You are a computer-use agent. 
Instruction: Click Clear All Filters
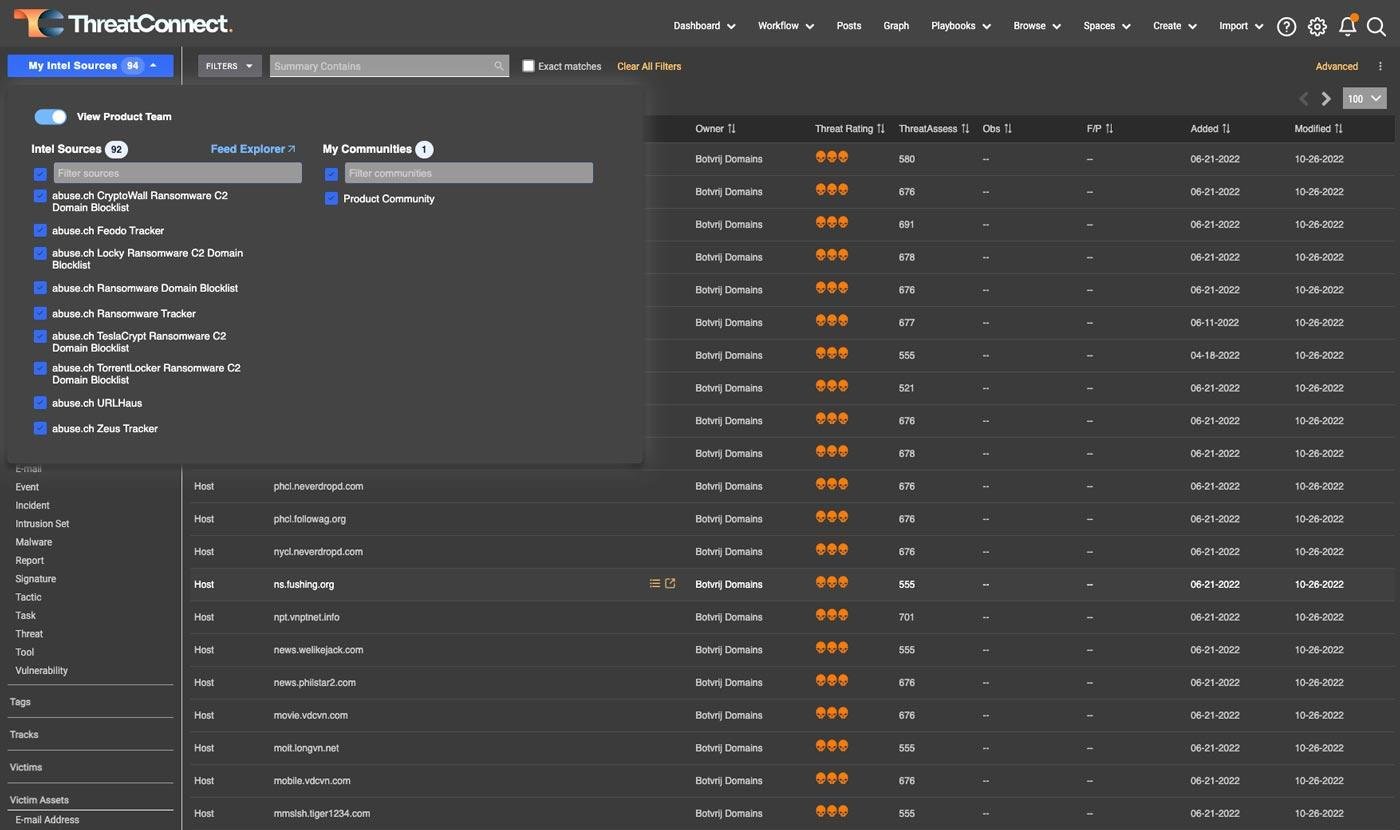(649, 66)
